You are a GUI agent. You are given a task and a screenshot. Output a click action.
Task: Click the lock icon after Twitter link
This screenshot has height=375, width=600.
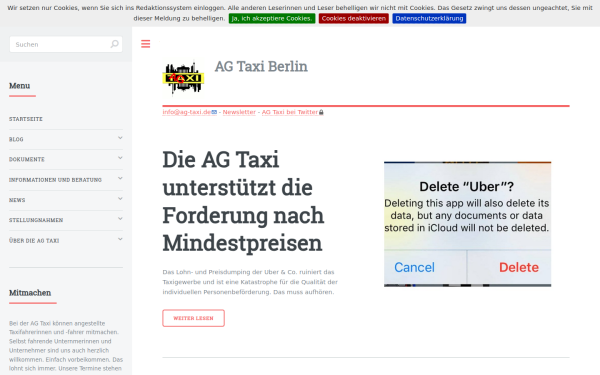pyautogui.click(x=321, y=112)
